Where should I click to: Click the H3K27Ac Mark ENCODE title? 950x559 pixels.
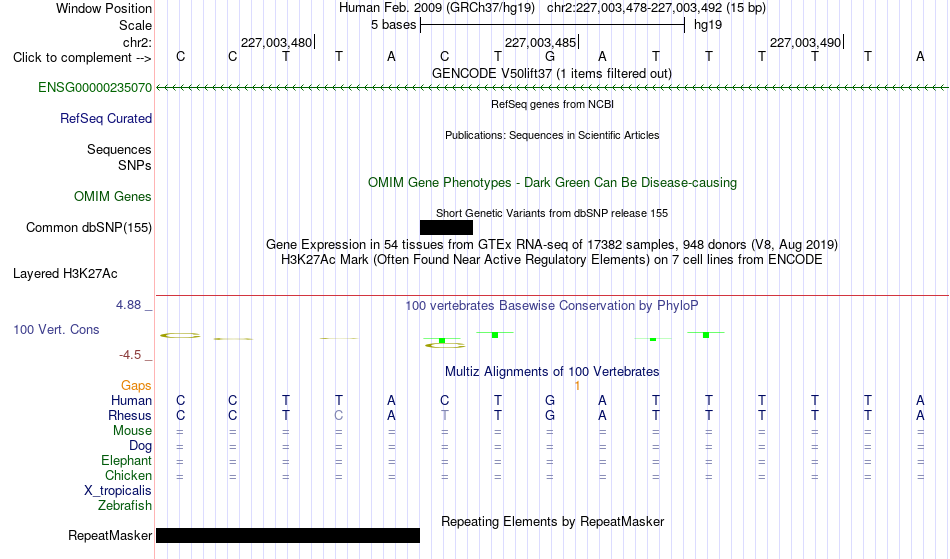click(x=552, y=260)
